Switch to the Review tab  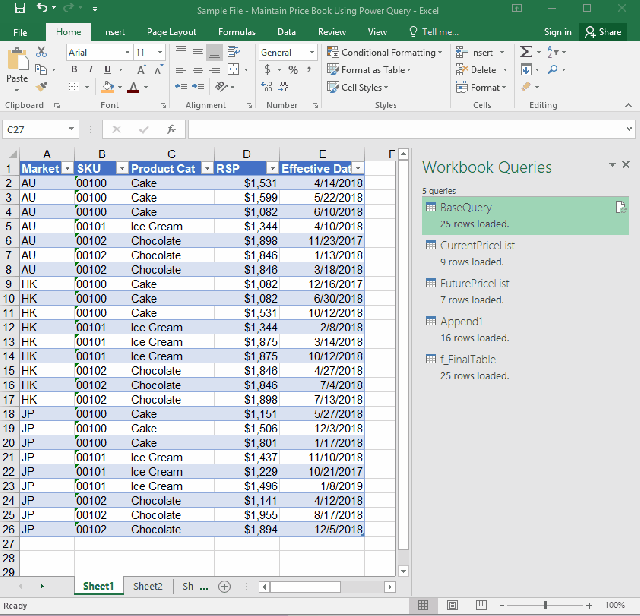point(332,32)
